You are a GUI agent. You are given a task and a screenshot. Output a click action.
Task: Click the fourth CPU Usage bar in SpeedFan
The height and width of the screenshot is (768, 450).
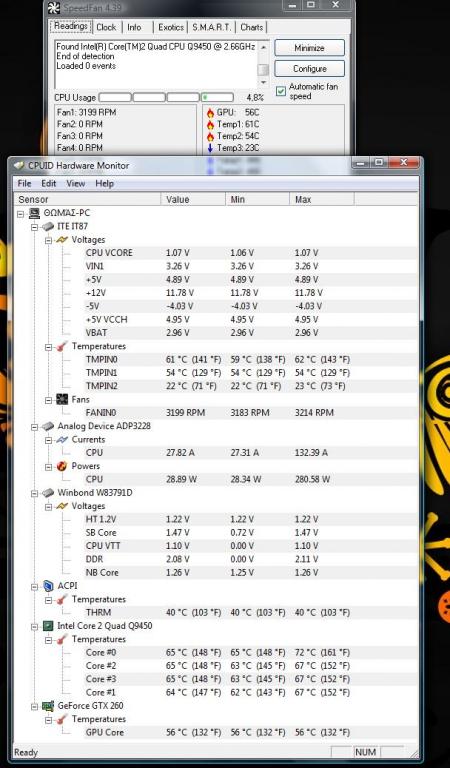217,97
